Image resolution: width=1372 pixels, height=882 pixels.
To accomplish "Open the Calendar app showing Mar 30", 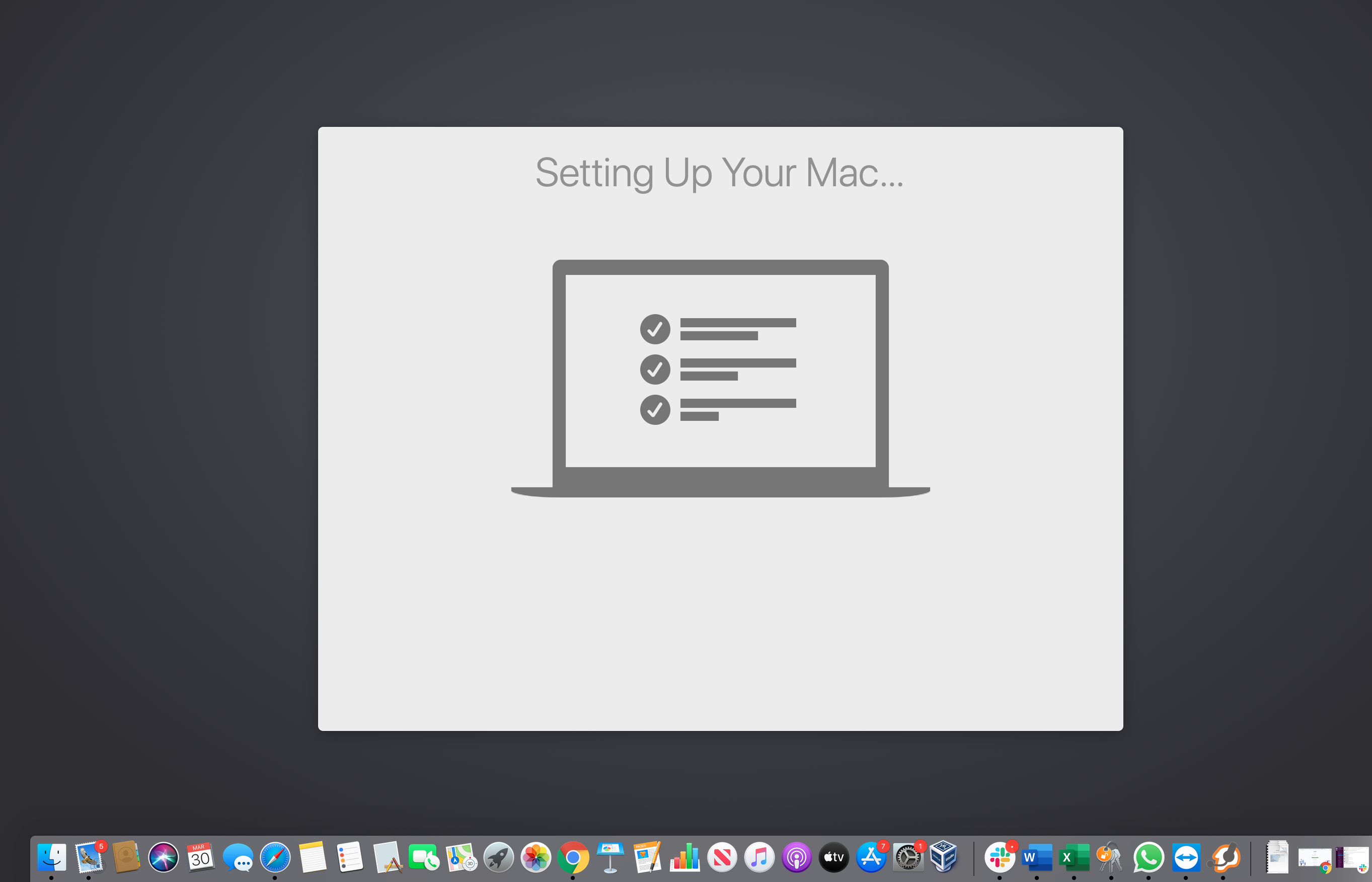I will 200,857.
